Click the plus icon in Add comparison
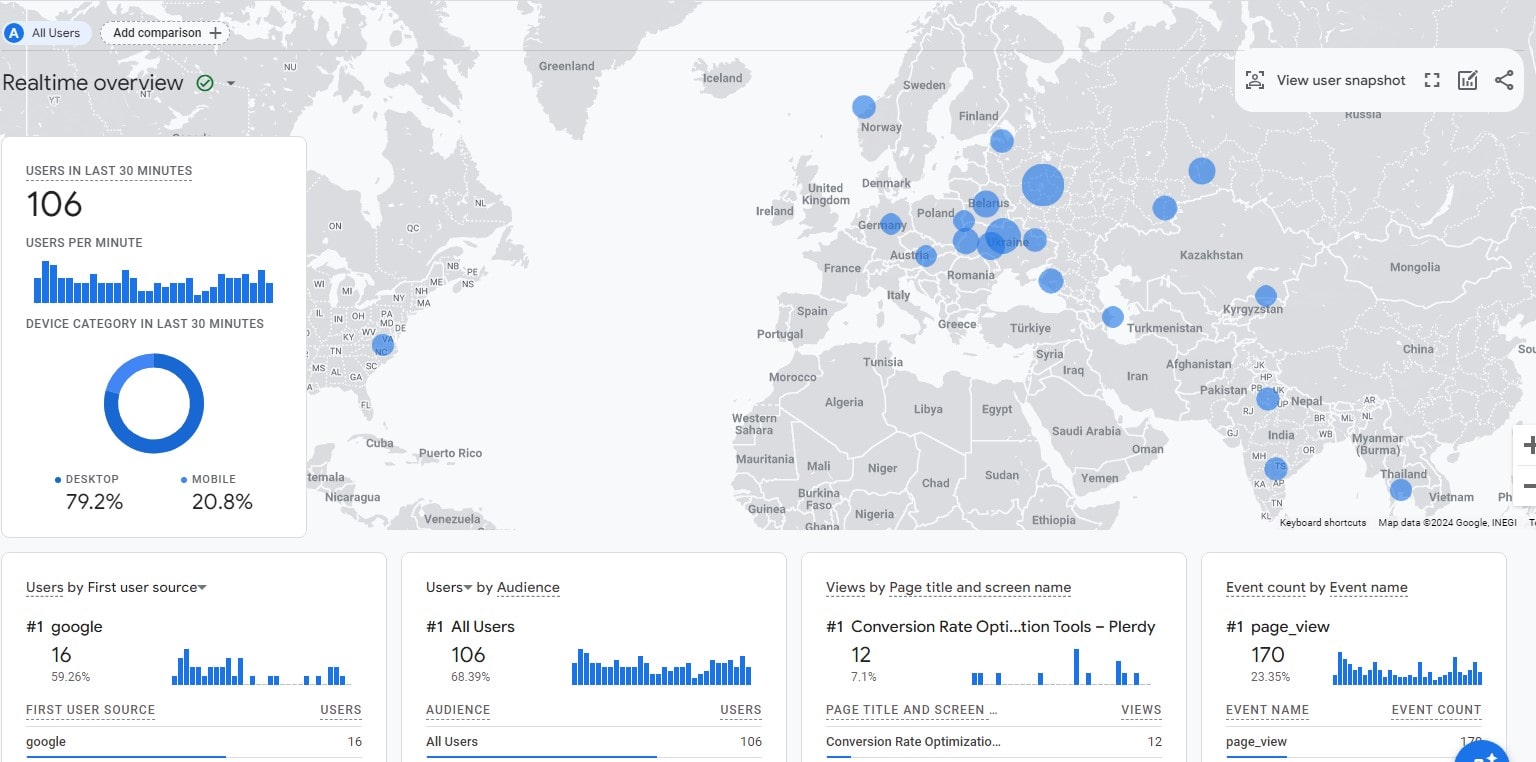 [x=215, y=33]
